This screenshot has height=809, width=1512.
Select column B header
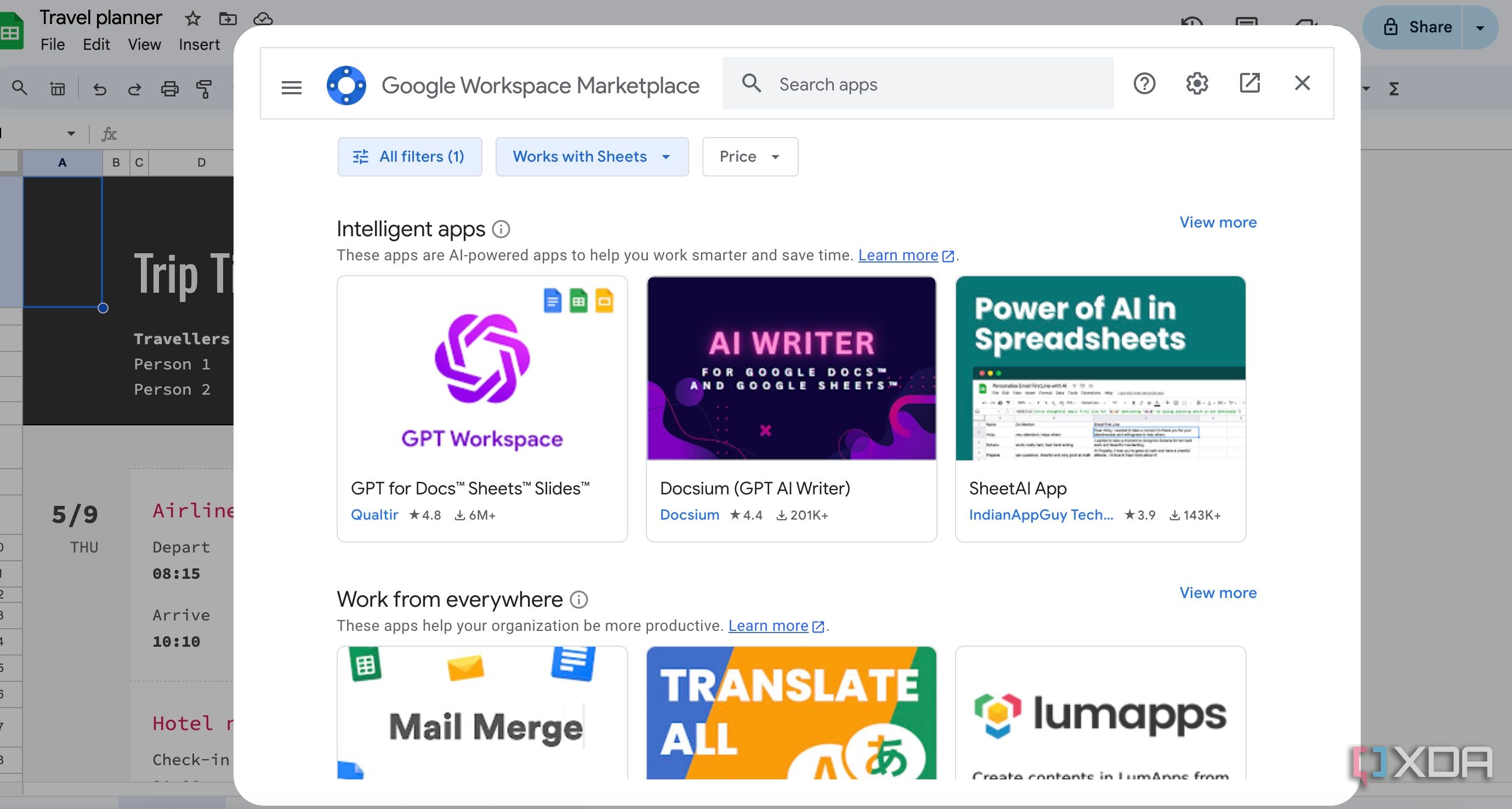(116, 162)
